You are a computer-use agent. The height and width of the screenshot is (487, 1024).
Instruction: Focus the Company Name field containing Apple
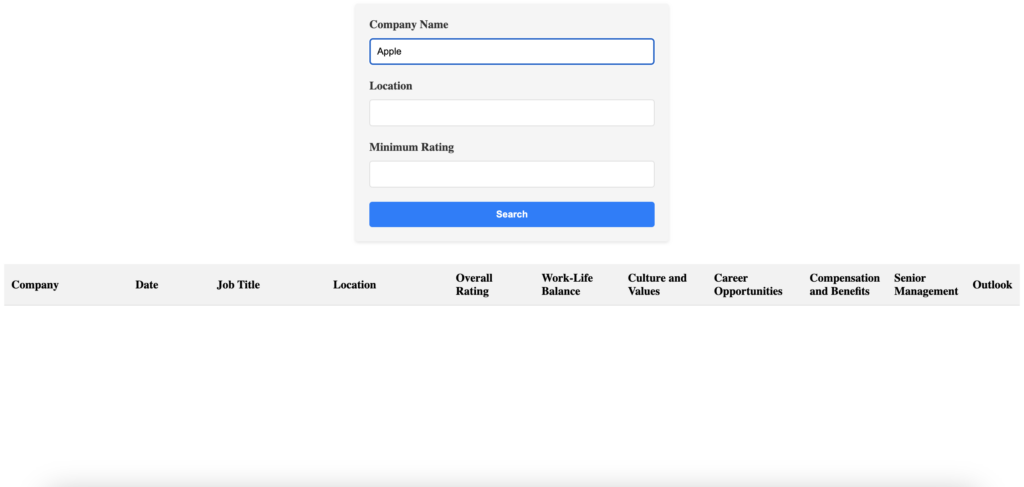pos(511,51)
